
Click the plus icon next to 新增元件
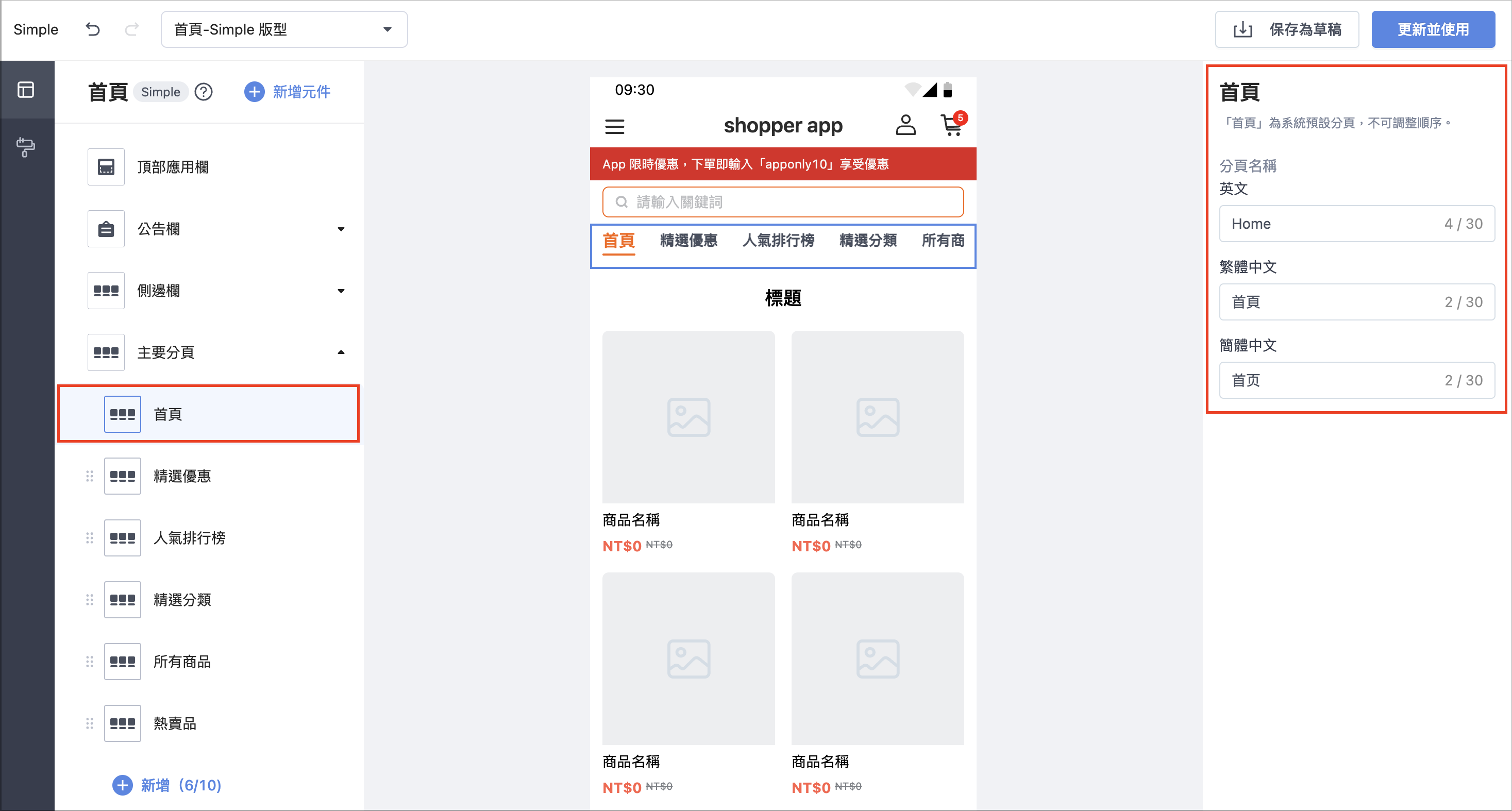tap(254, 92)
